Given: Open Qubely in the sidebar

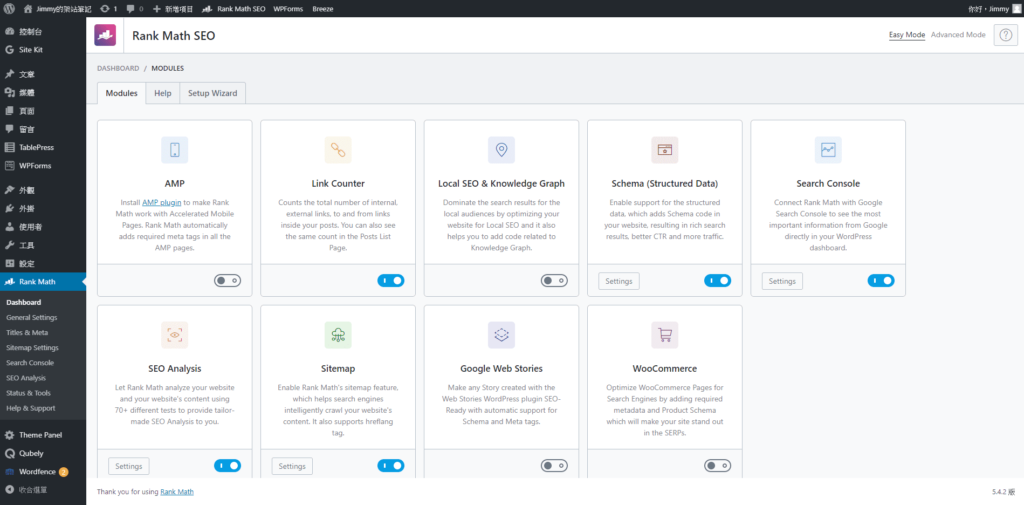Looking at the screenshot, I should click(x=42, y=453).
